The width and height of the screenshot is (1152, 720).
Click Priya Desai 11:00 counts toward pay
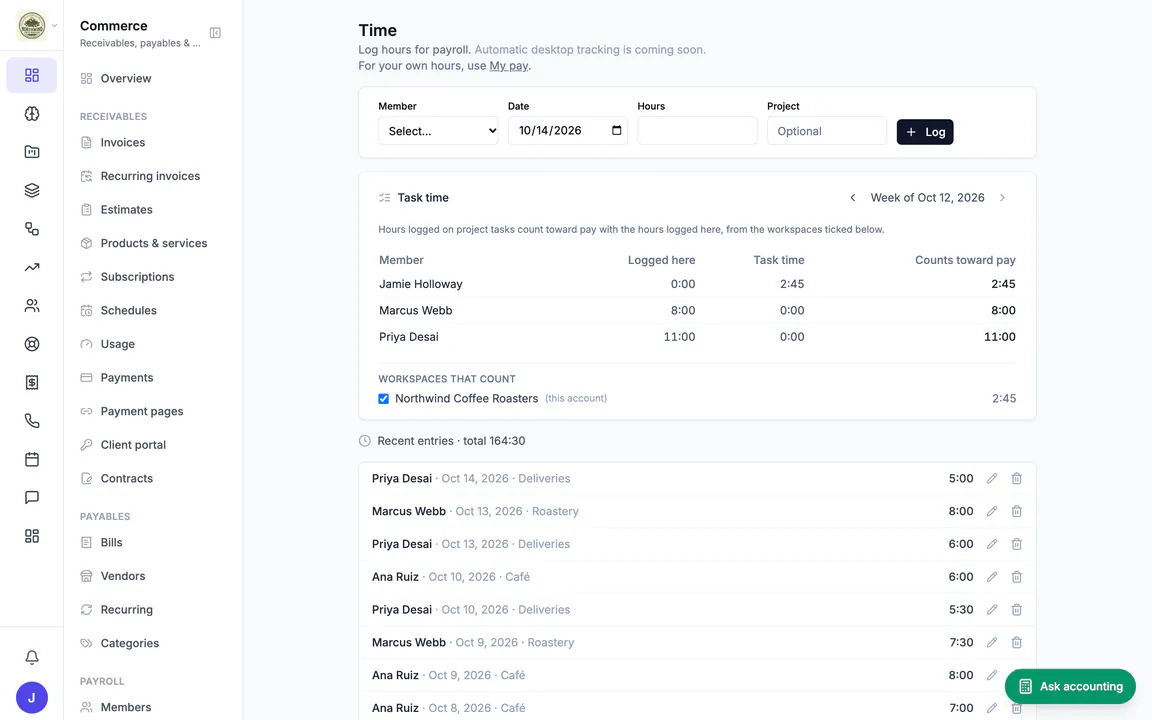[1000, 337]
